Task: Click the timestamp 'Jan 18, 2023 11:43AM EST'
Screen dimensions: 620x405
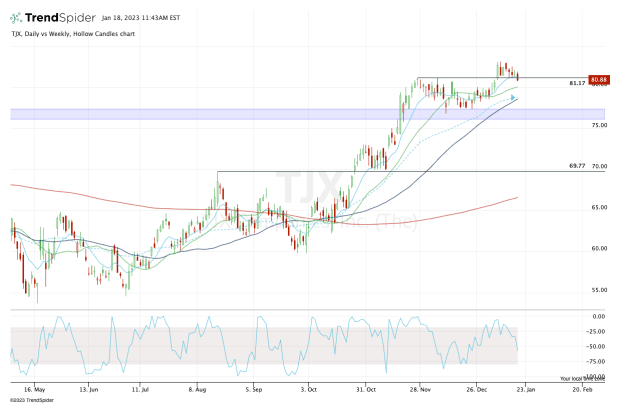Action: pyautogui.click(x=141, y=18)
